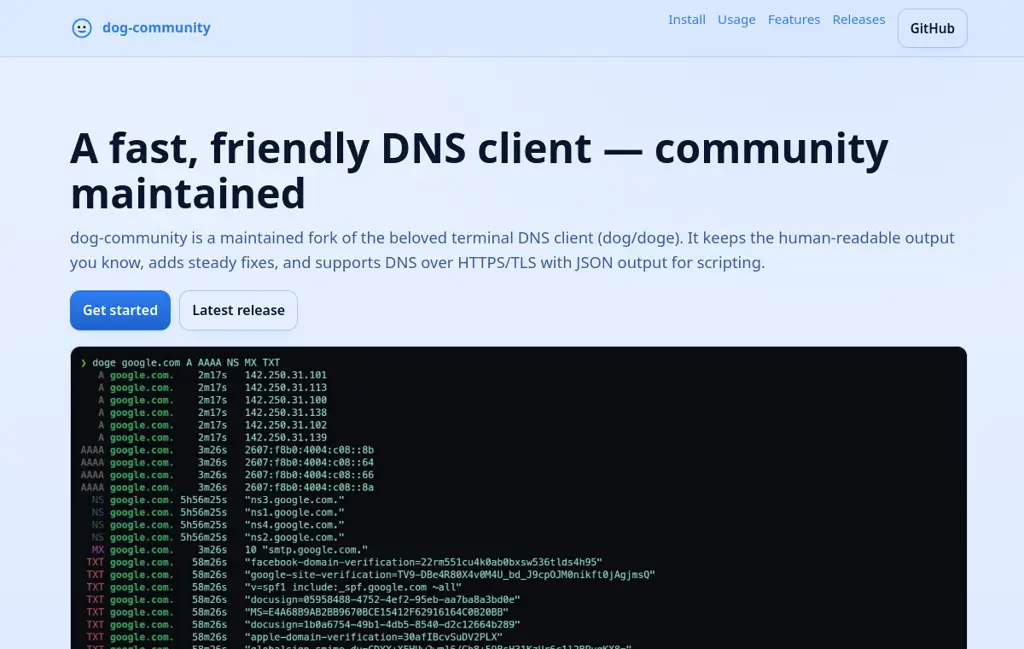Image resolution: width=1024 pixels, height=649 pixels.
Task: Open the dog-community home link
Action: [x=140, y=28]
